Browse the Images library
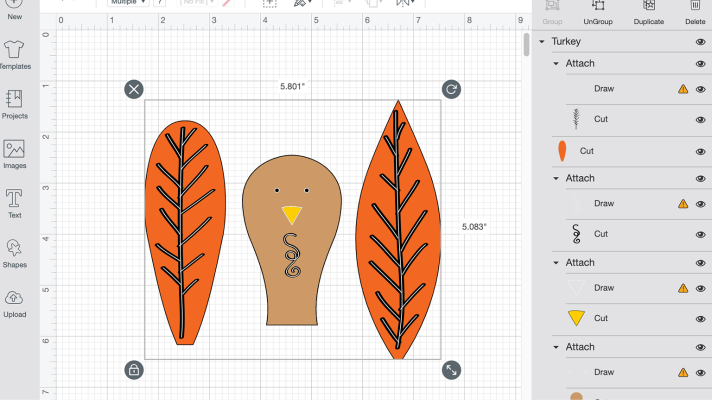Screen dimensions: 712x400 (x=14, y=154)
